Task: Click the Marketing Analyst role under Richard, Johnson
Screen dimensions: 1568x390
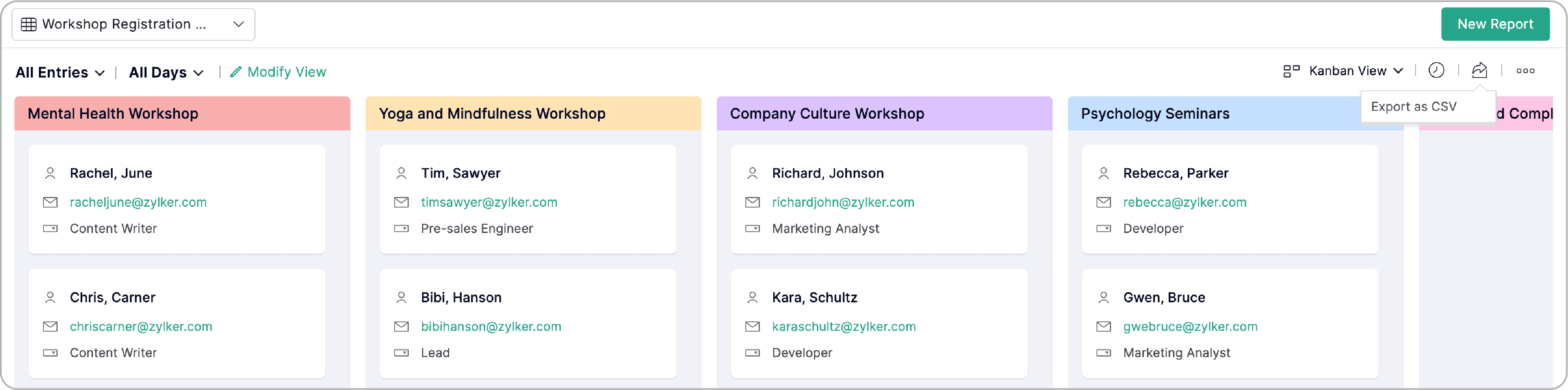Action: click(x=825, y=229)
